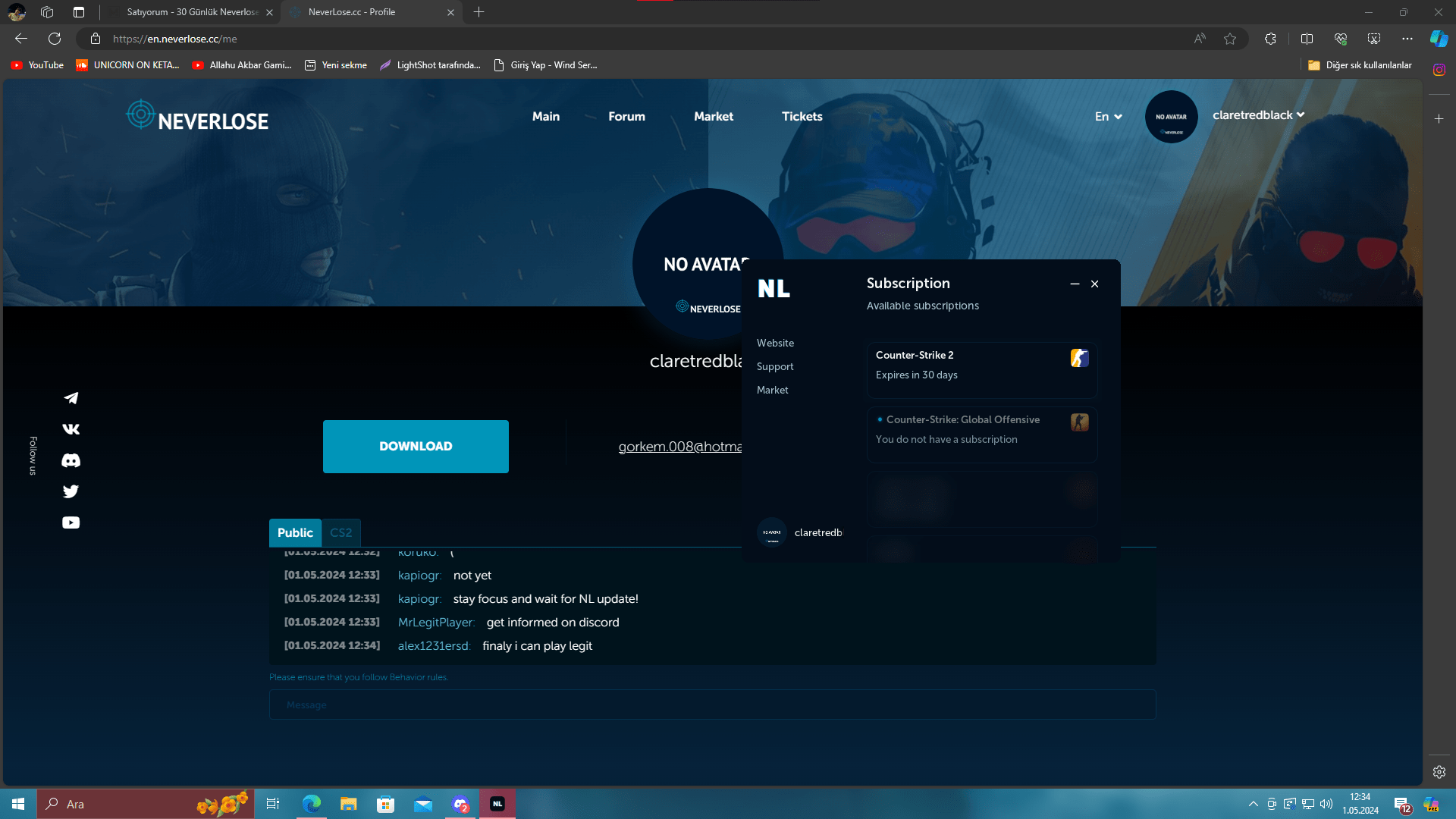Go back with browser back arrow
The height and width of the screenshot is (819, 1456).
21,39
